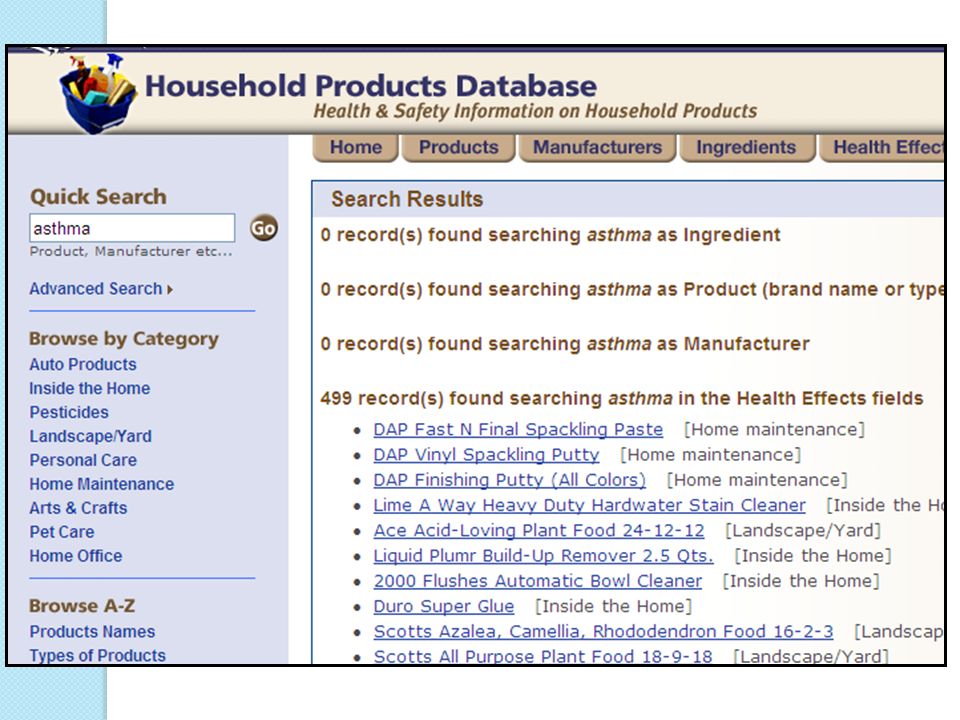Focus the Quick Search text field
960x720 pixels.
pos(132,228)
